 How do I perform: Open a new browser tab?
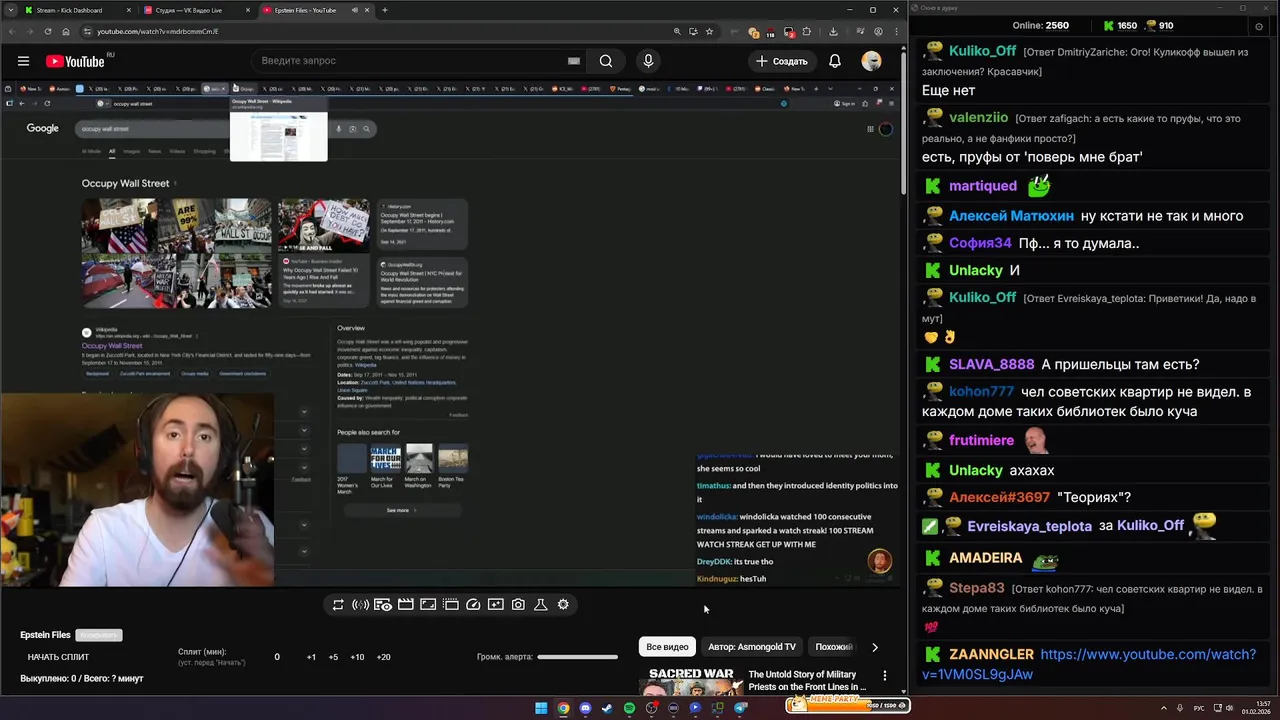tap(385, 10)
